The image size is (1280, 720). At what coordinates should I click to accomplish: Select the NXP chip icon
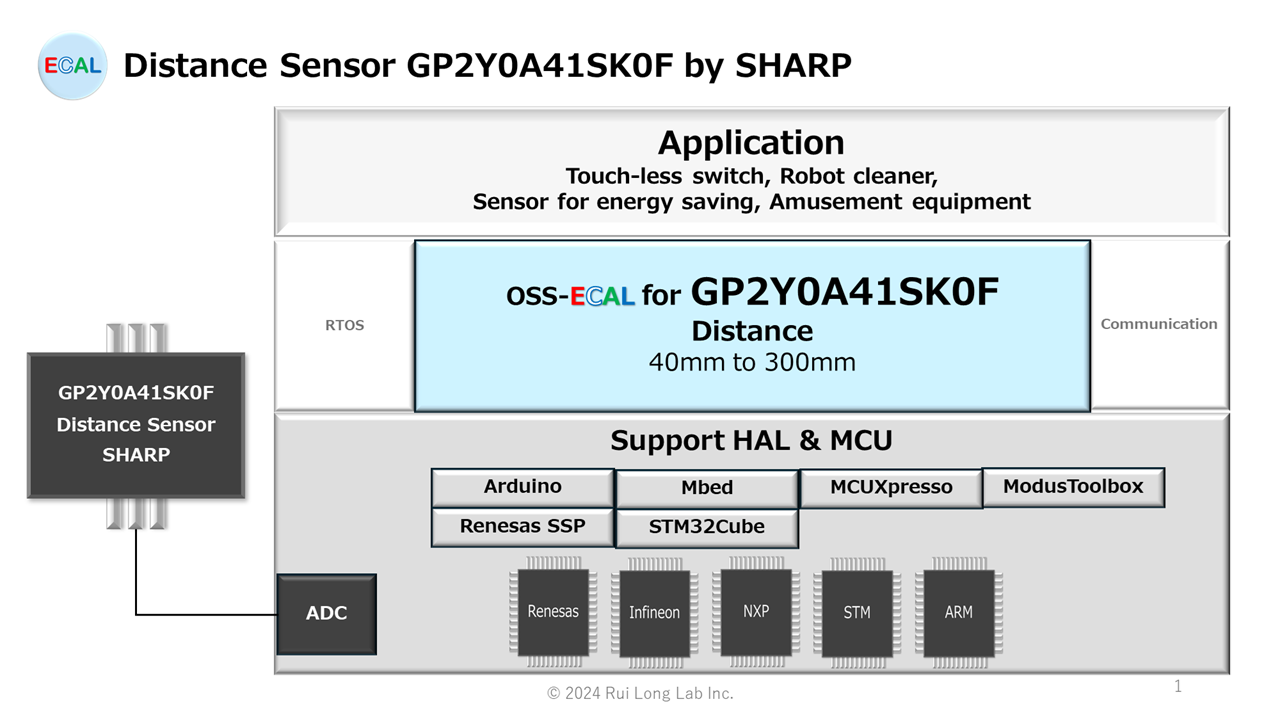point(756,610)
